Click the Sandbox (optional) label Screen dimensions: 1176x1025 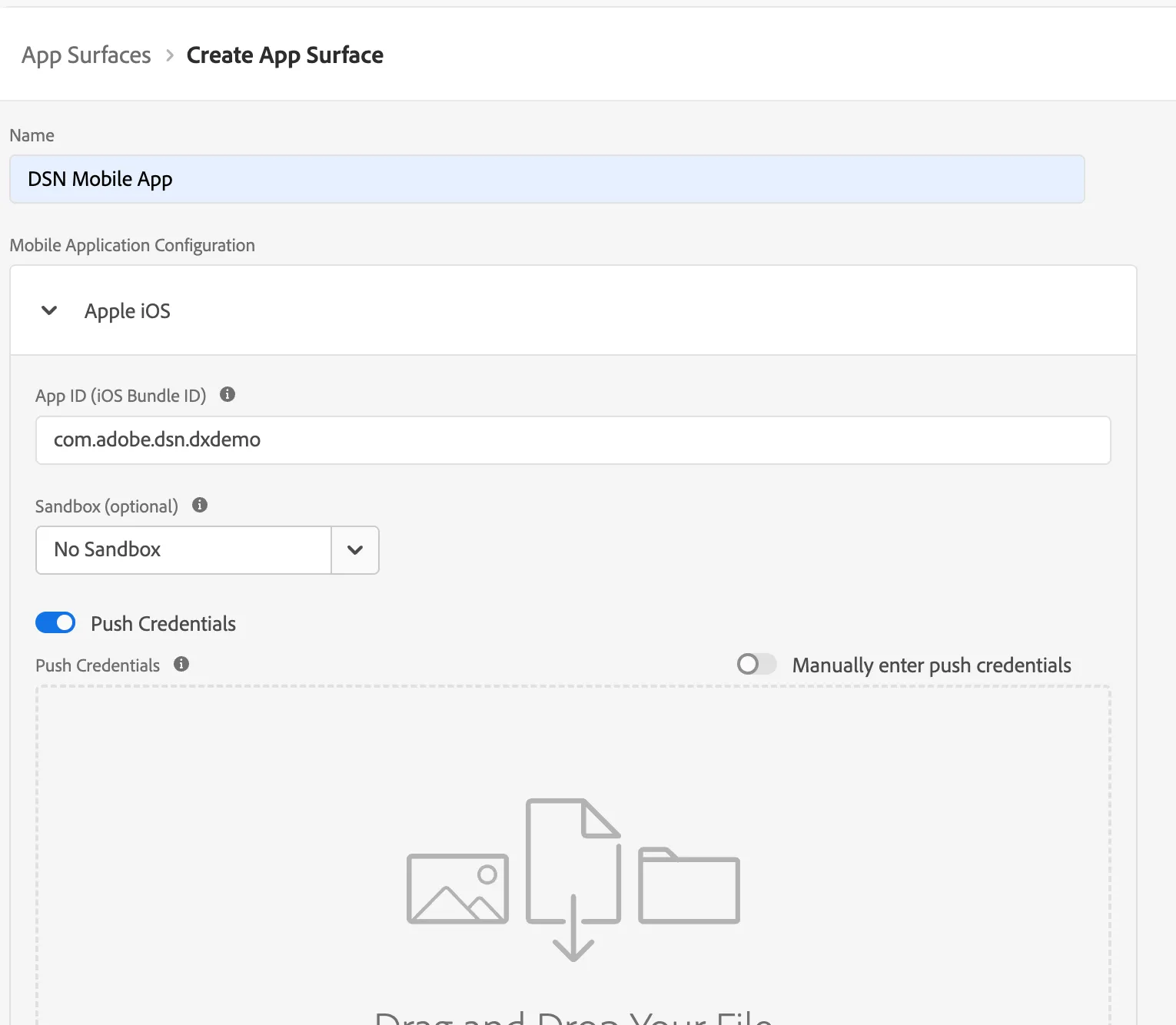click(107, 506)
